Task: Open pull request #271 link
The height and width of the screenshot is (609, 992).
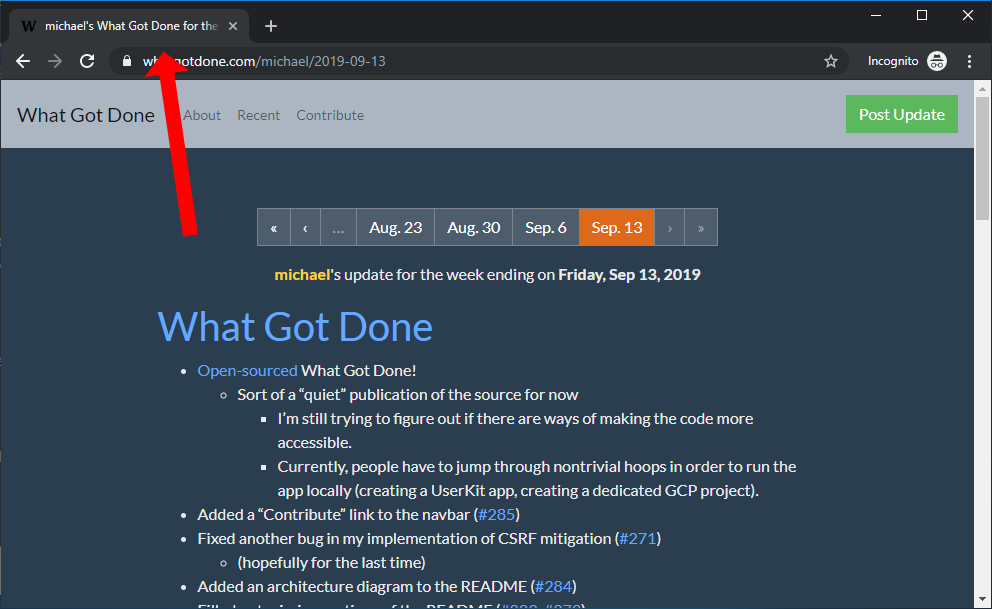Action: click(638, 539)
